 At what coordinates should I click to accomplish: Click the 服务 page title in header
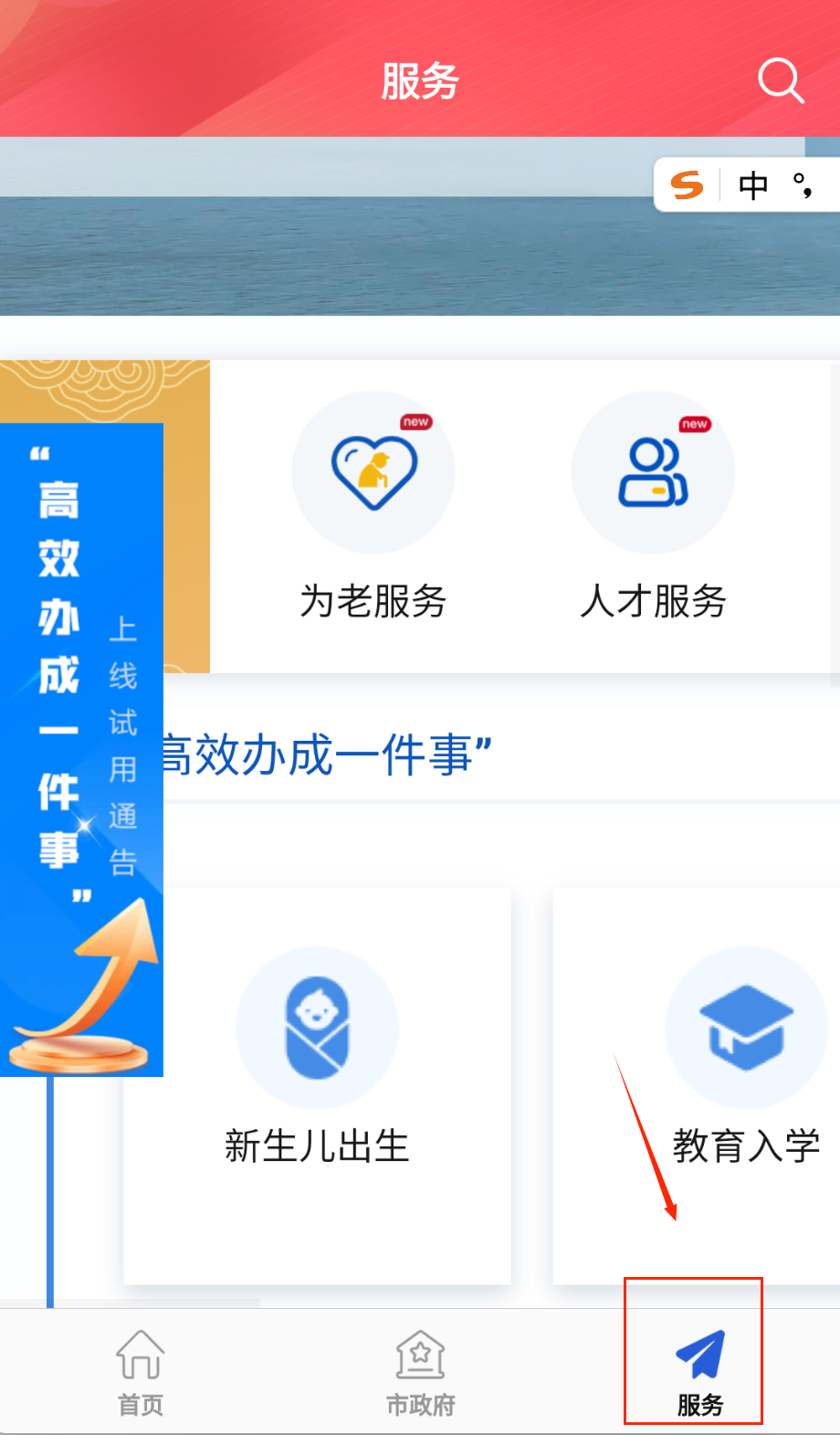point(420,81)
